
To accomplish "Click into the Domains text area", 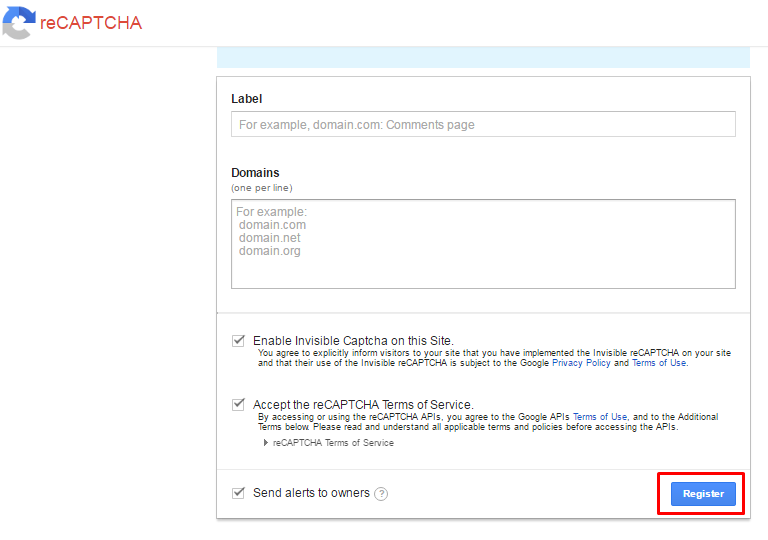I will 483,244.
